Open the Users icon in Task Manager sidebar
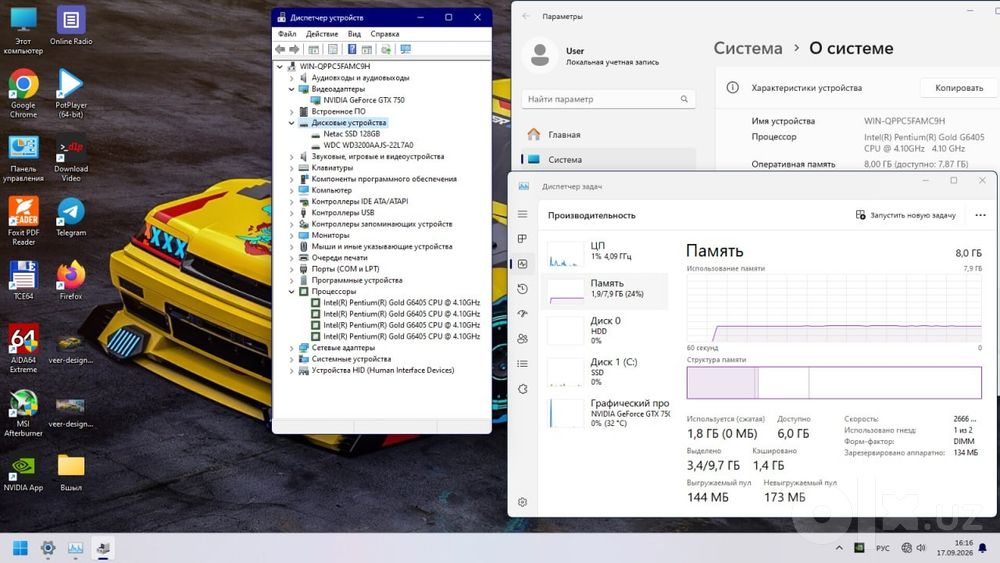The width and height of the screenshot is (1000, 563). tap(523, 339)
